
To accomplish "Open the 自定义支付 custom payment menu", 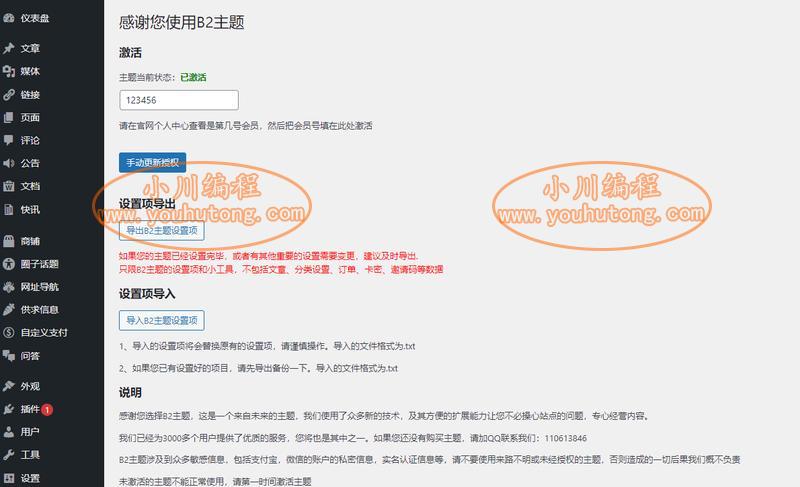I will [x=44, y=332].
